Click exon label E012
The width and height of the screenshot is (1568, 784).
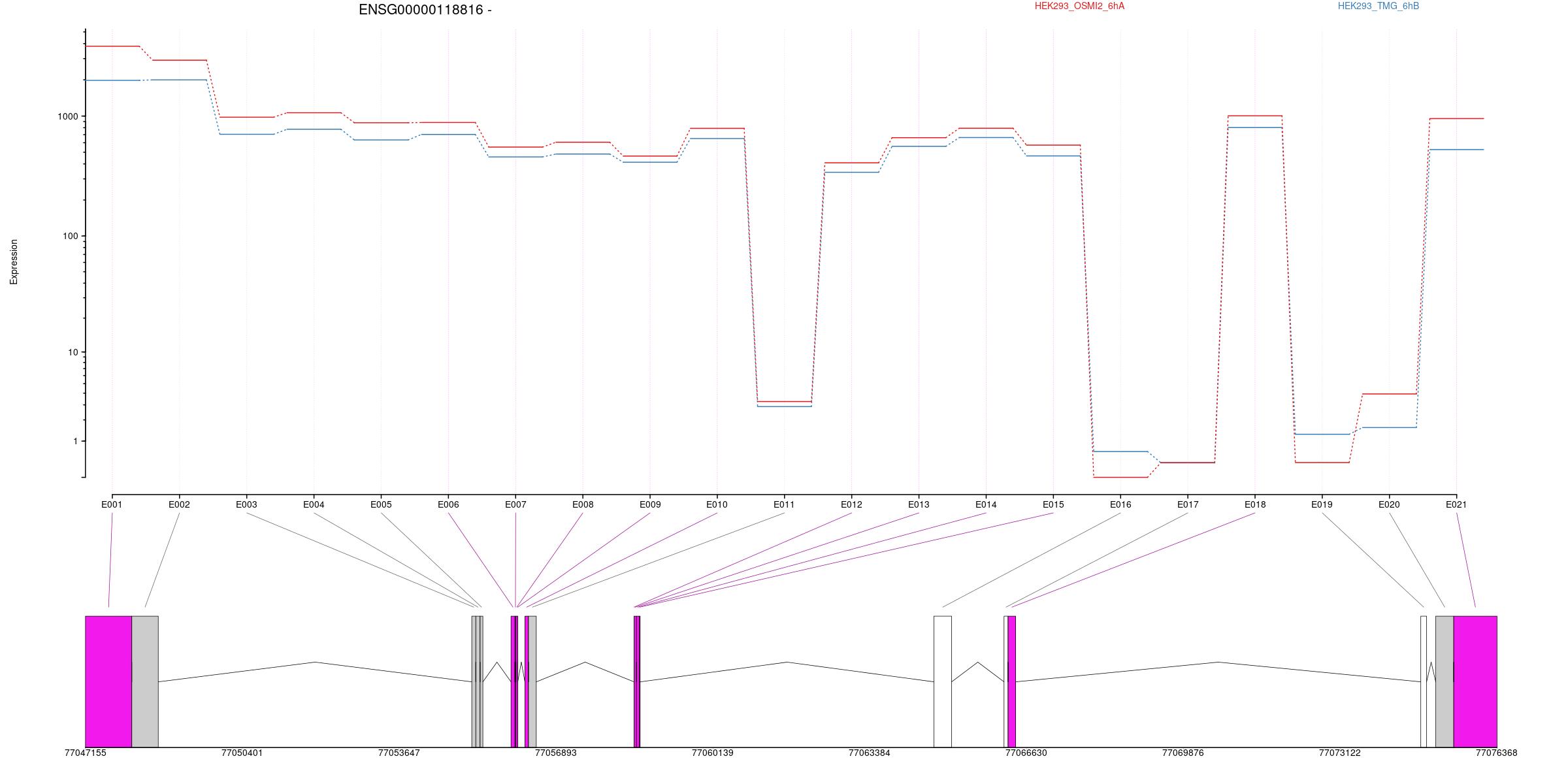[851, 504]
